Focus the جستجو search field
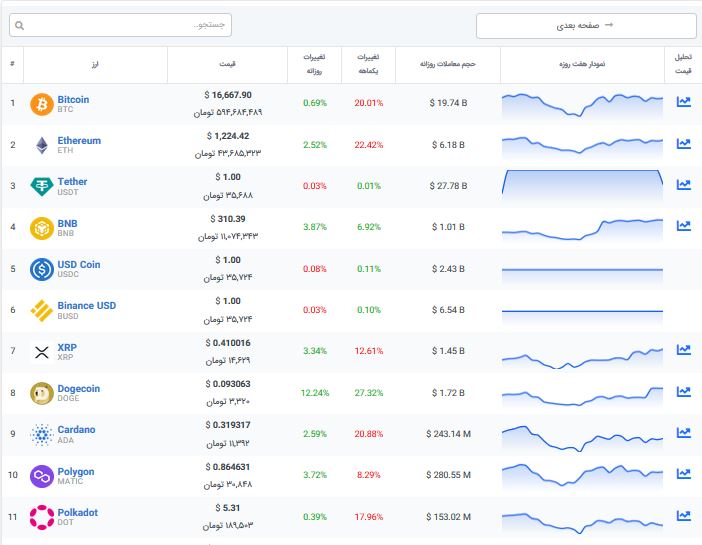 tap(120, 25)
